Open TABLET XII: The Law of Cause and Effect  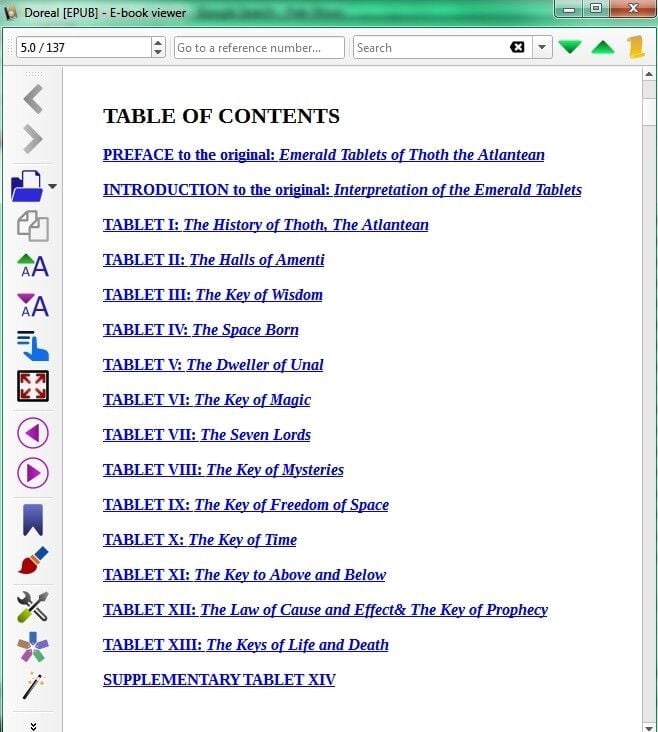click(325, 610)
